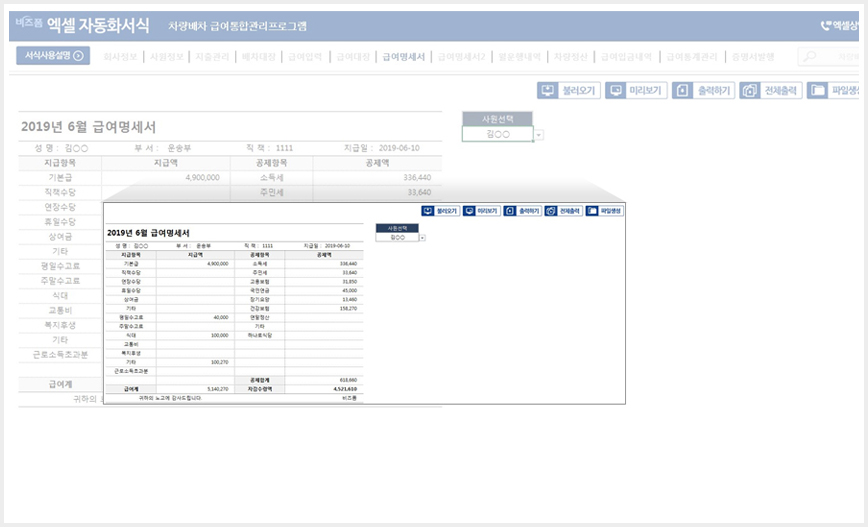Switch to the 급여입금내역 tab
The width and height of the screenshot is (868, 527).
(626, 56)
